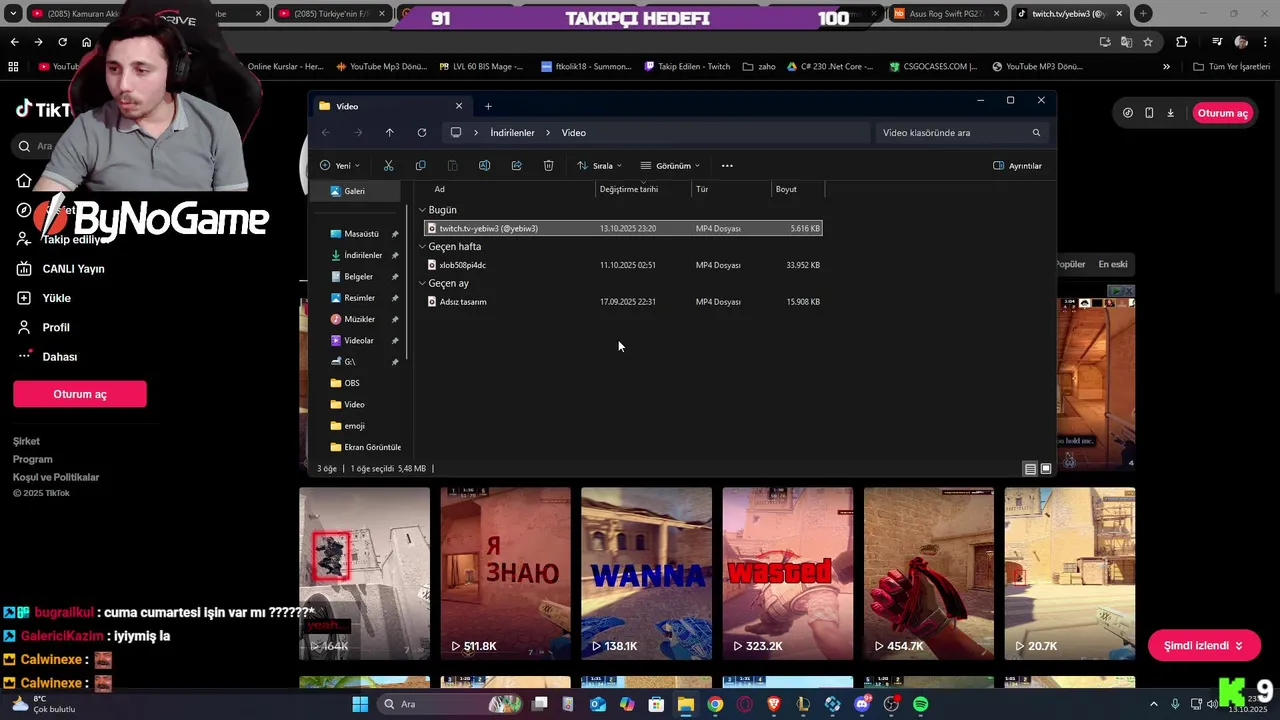Open the Görünüm view dropdown
1280x720 pixels.
[670, 165]
